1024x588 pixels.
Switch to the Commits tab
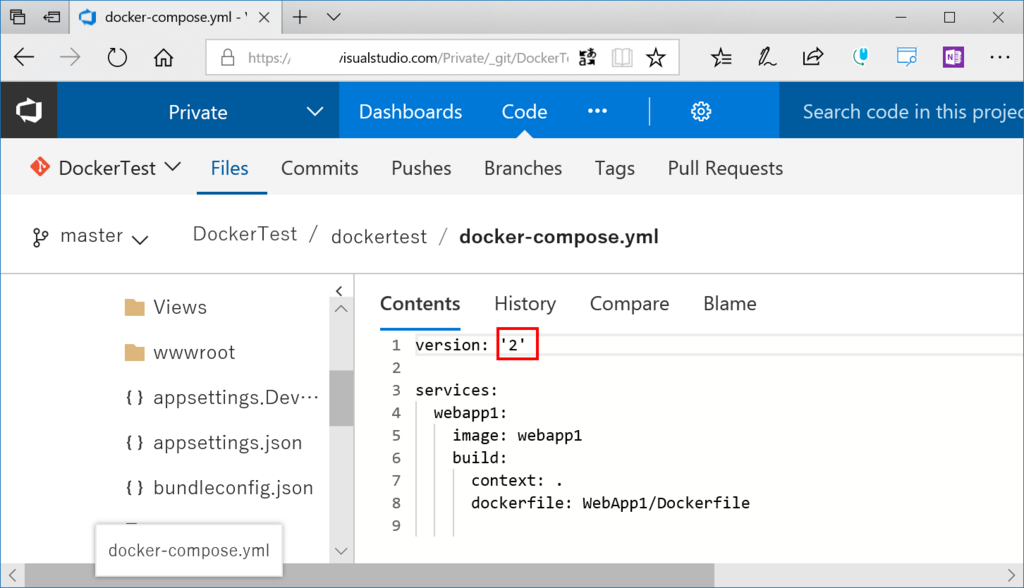[x=319, y=168]
